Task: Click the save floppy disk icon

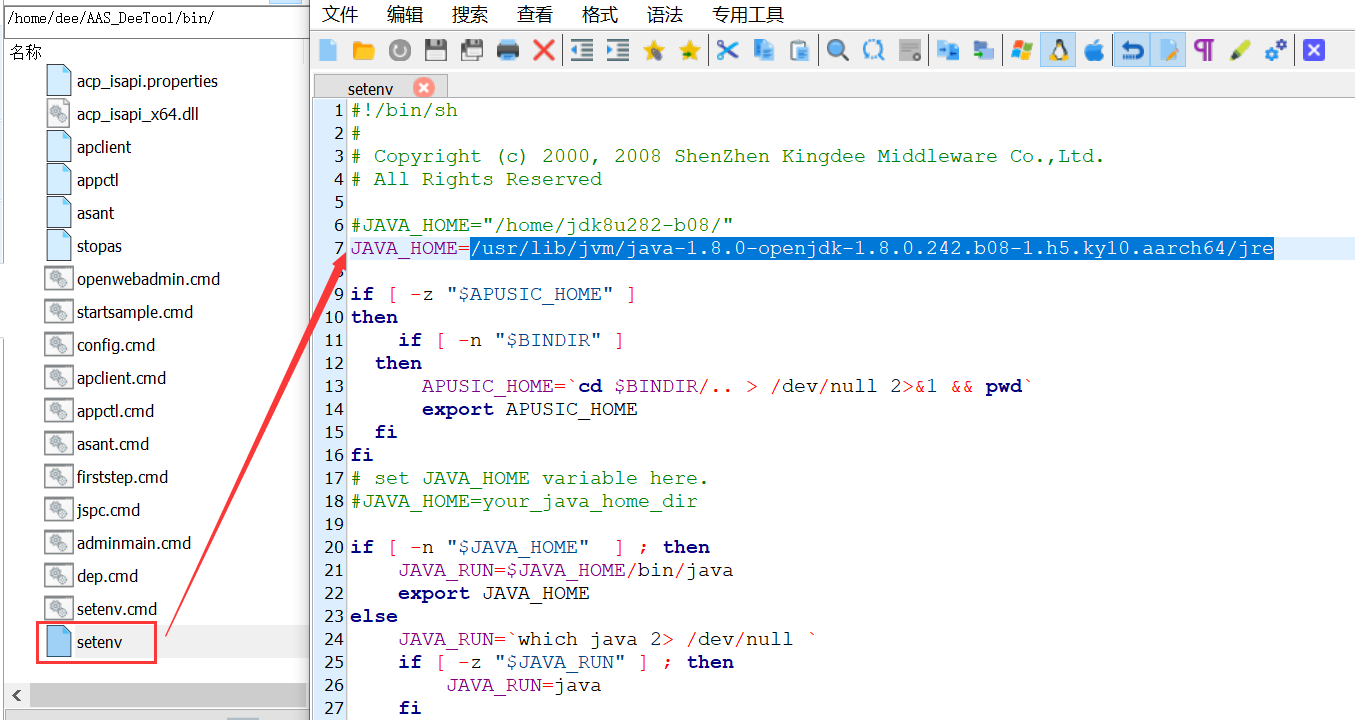Action: (435, 50)
